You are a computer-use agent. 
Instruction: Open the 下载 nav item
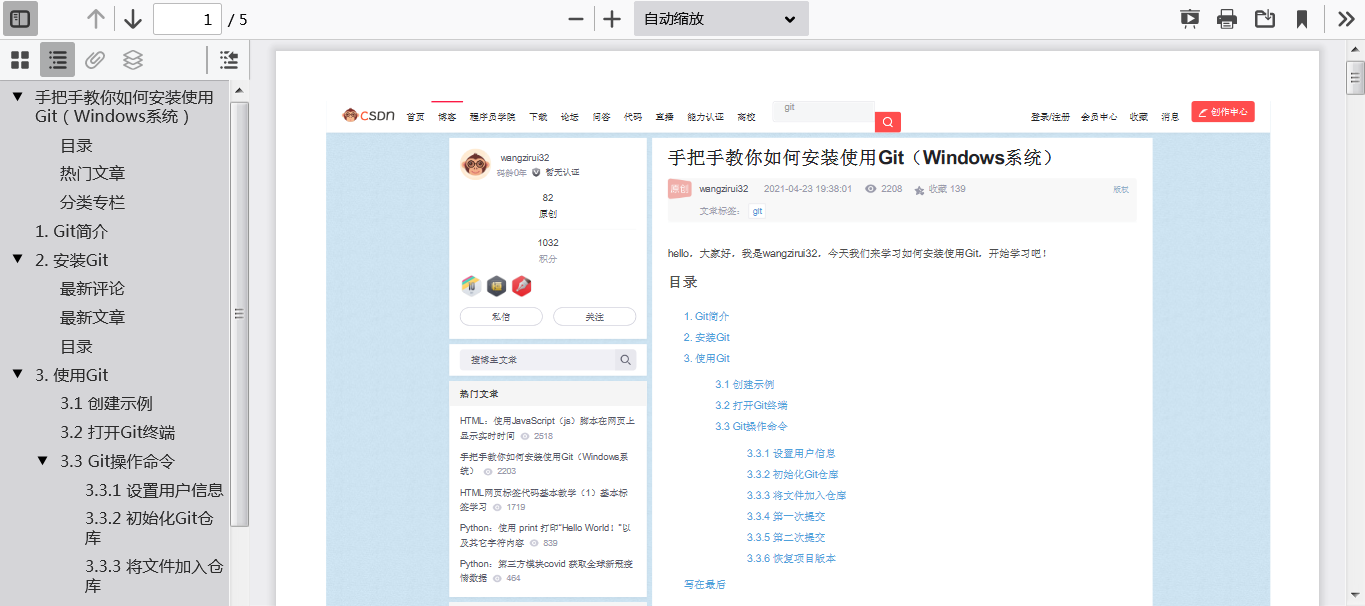538,117
